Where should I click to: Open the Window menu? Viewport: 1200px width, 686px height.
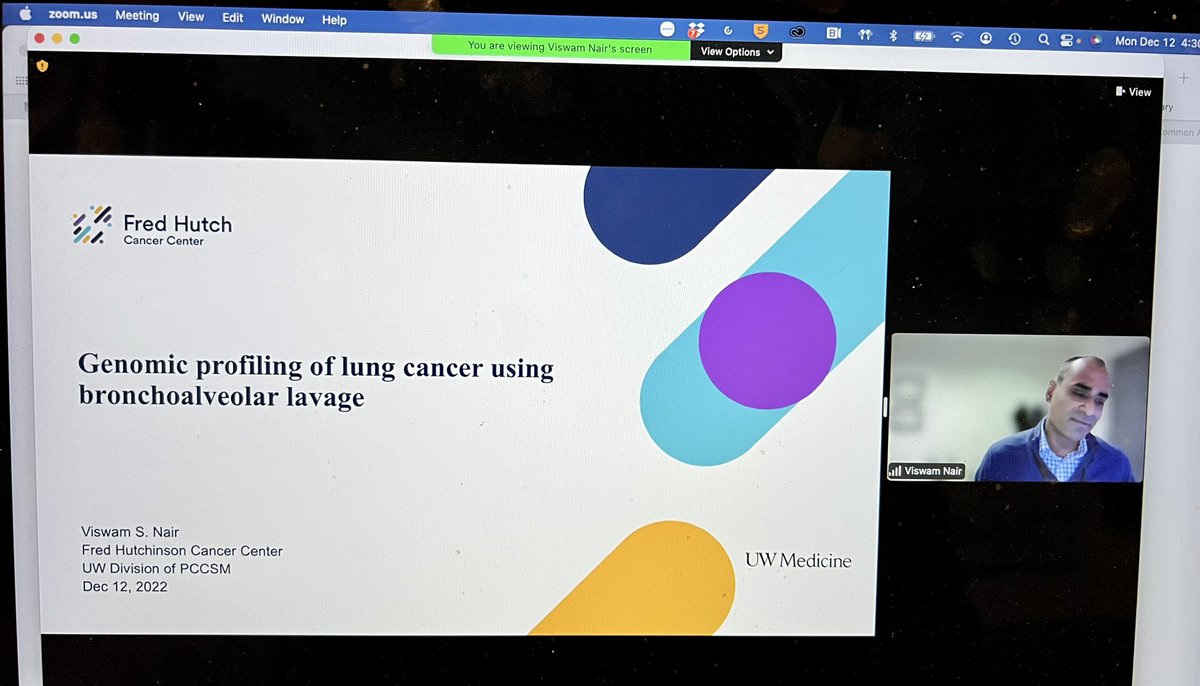click(283, 19)
